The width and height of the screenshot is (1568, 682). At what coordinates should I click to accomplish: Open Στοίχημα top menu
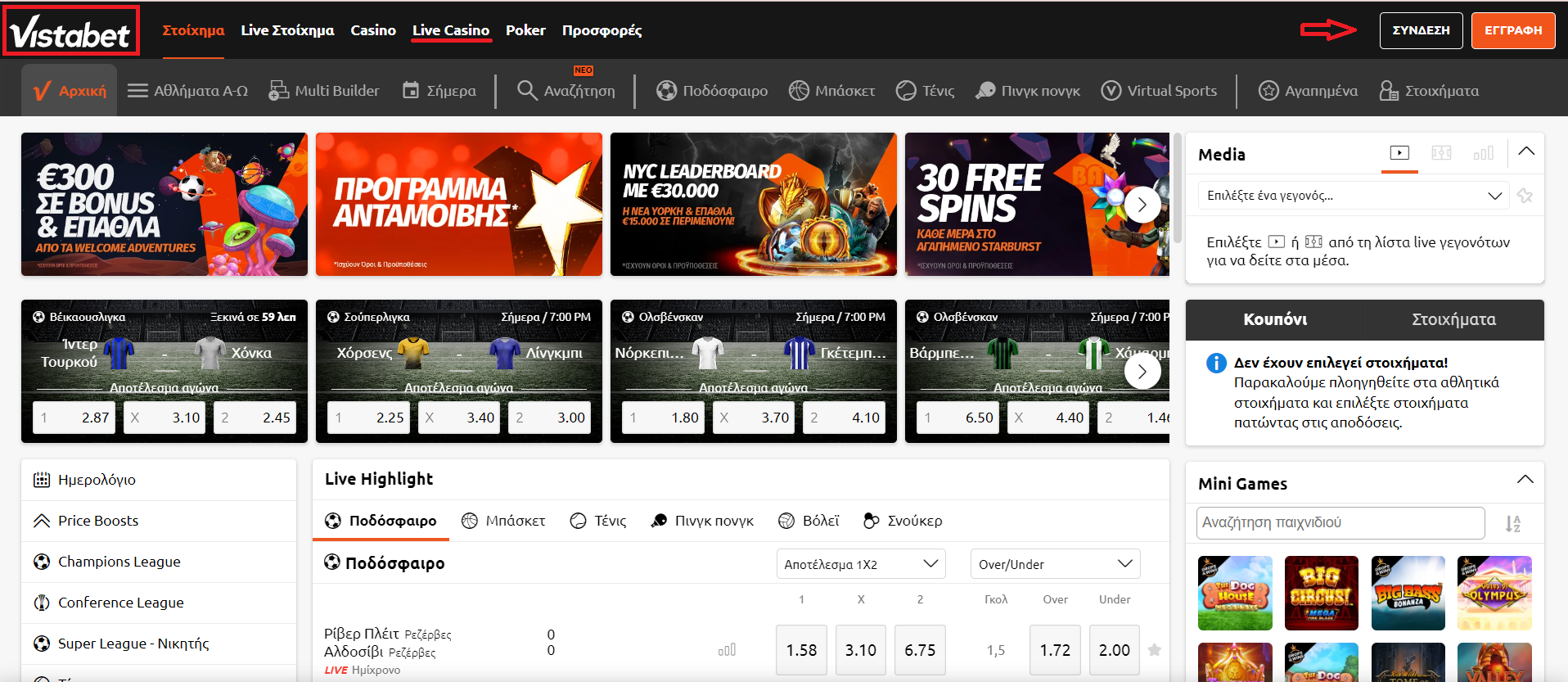click(x=193, y=30)
